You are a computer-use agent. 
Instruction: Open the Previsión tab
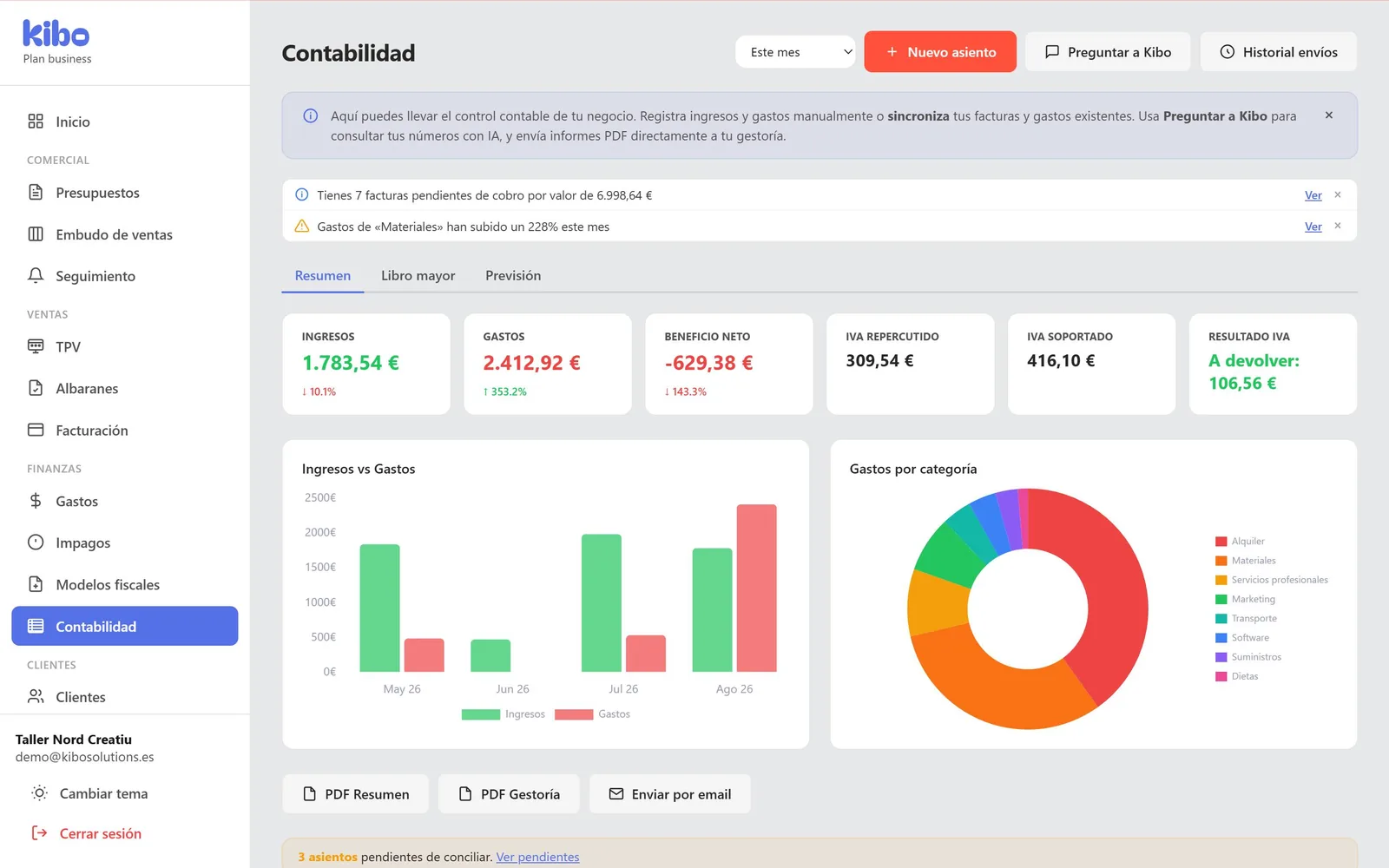(513, 275)
